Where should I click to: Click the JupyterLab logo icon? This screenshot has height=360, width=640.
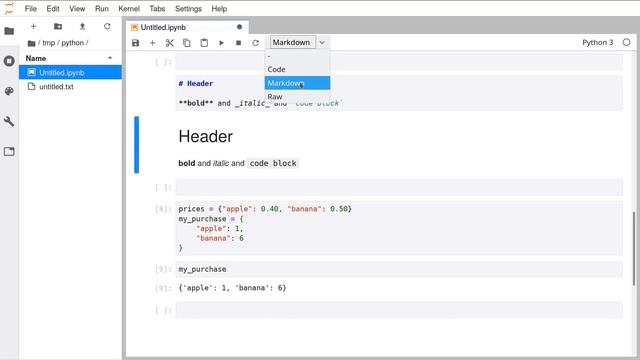tap(9, 8)
